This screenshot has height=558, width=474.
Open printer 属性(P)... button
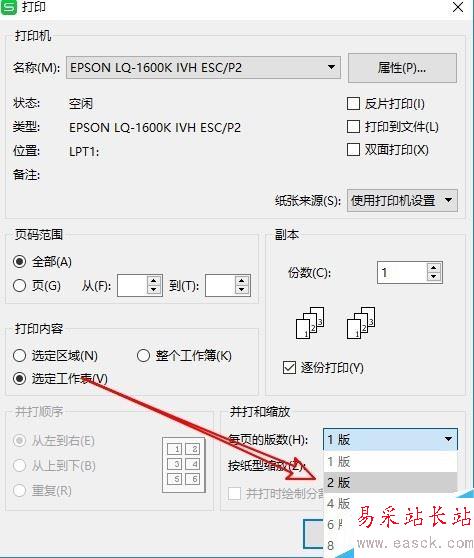(402, 68)
